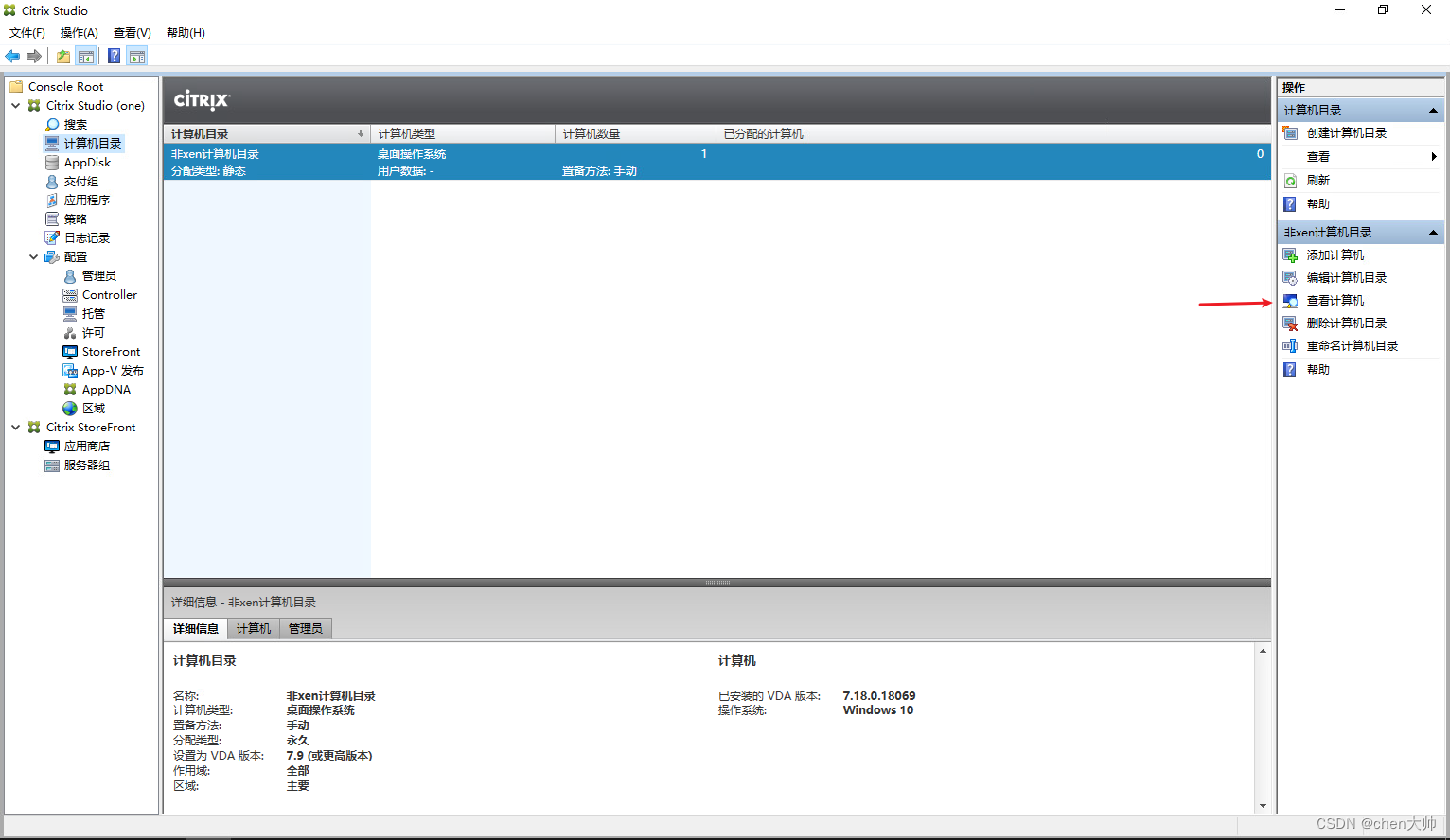
Task: Click the 7.9 (或更高版本) value
Action: (329, 756)
